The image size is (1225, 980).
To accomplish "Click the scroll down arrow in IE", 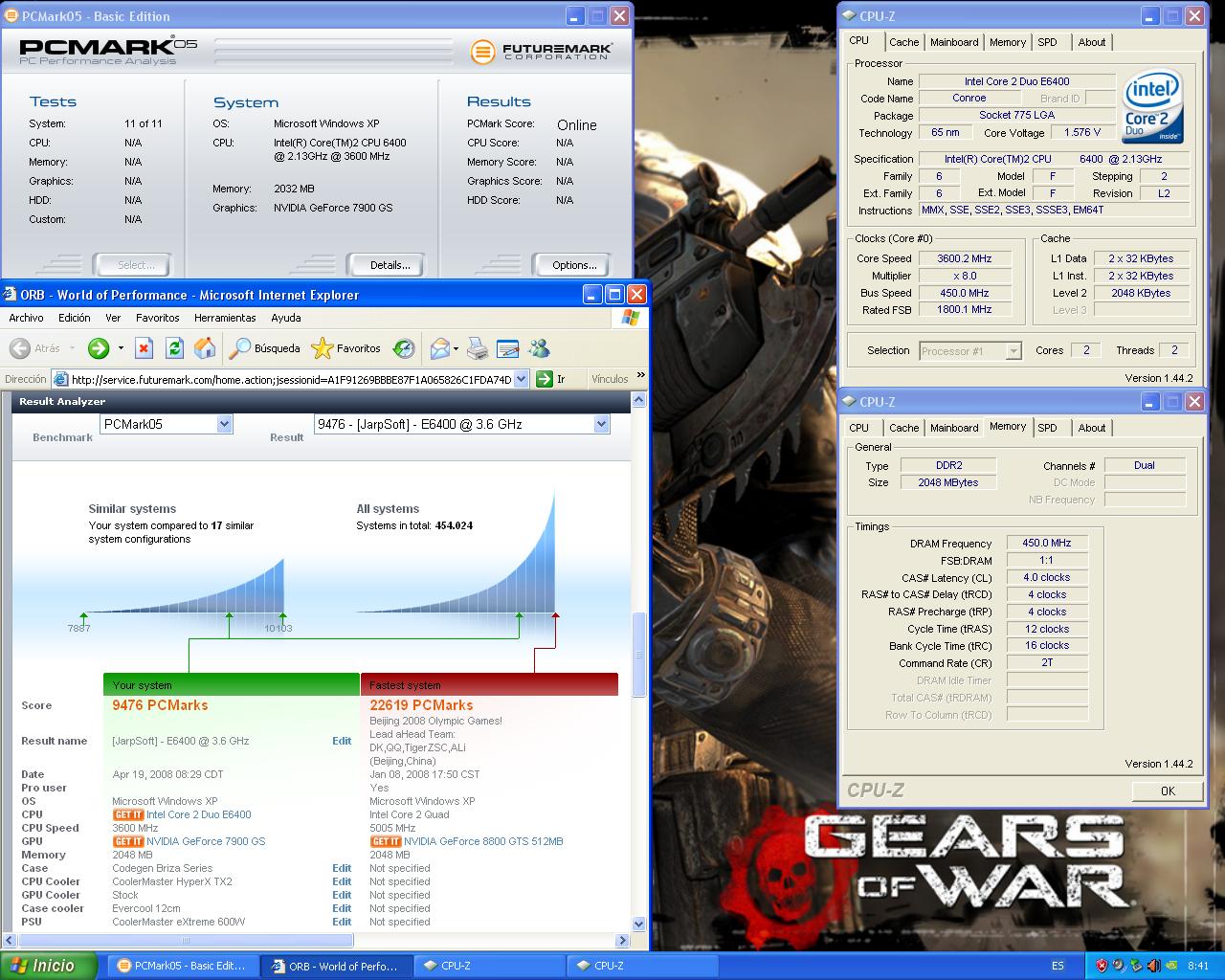I will (638, 925).
